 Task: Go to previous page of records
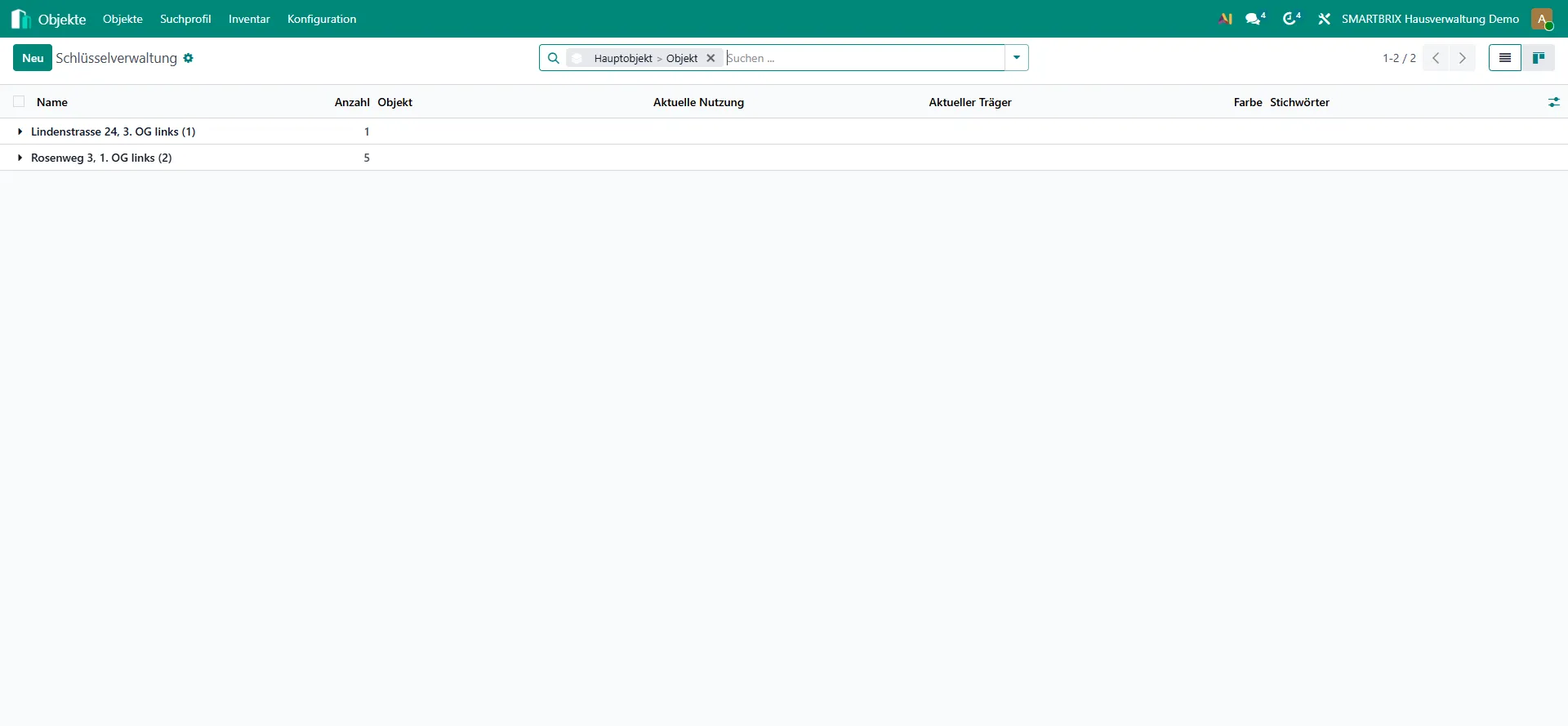pyautogui.click(x=1436, y=58)
